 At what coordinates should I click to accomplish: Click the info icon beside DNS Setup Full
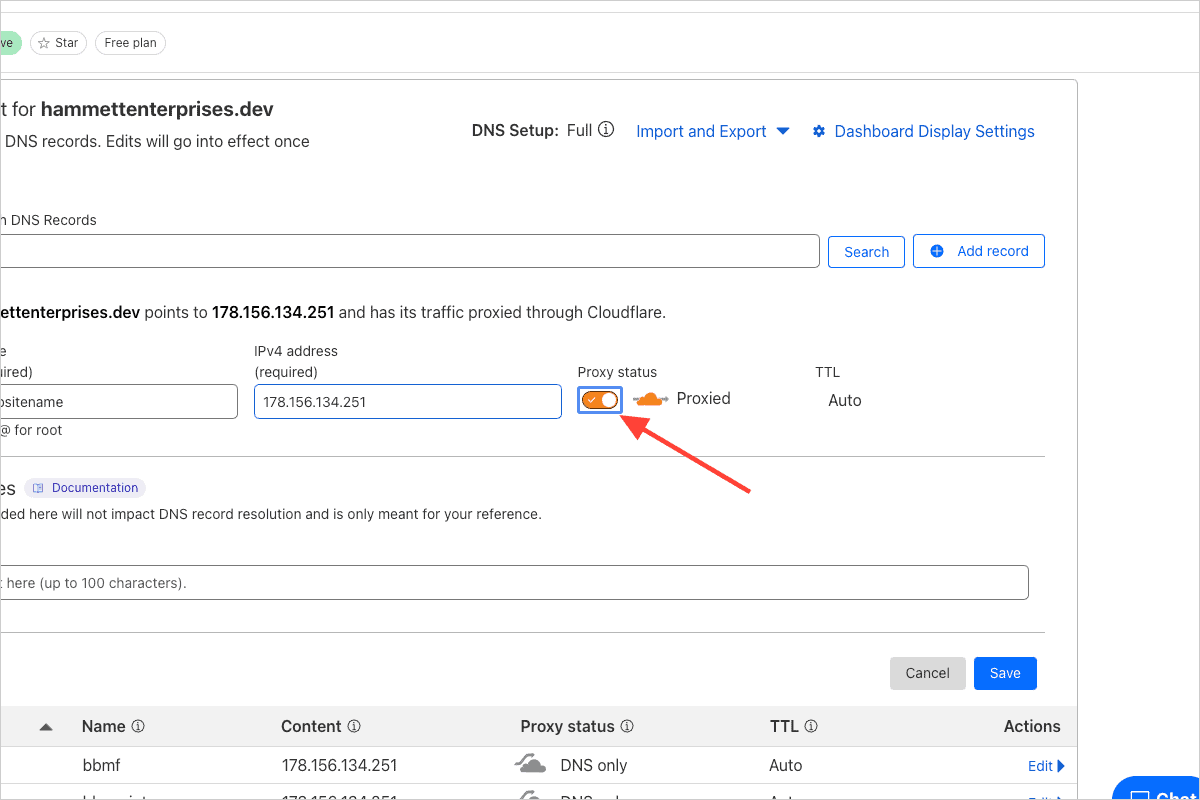606,131
